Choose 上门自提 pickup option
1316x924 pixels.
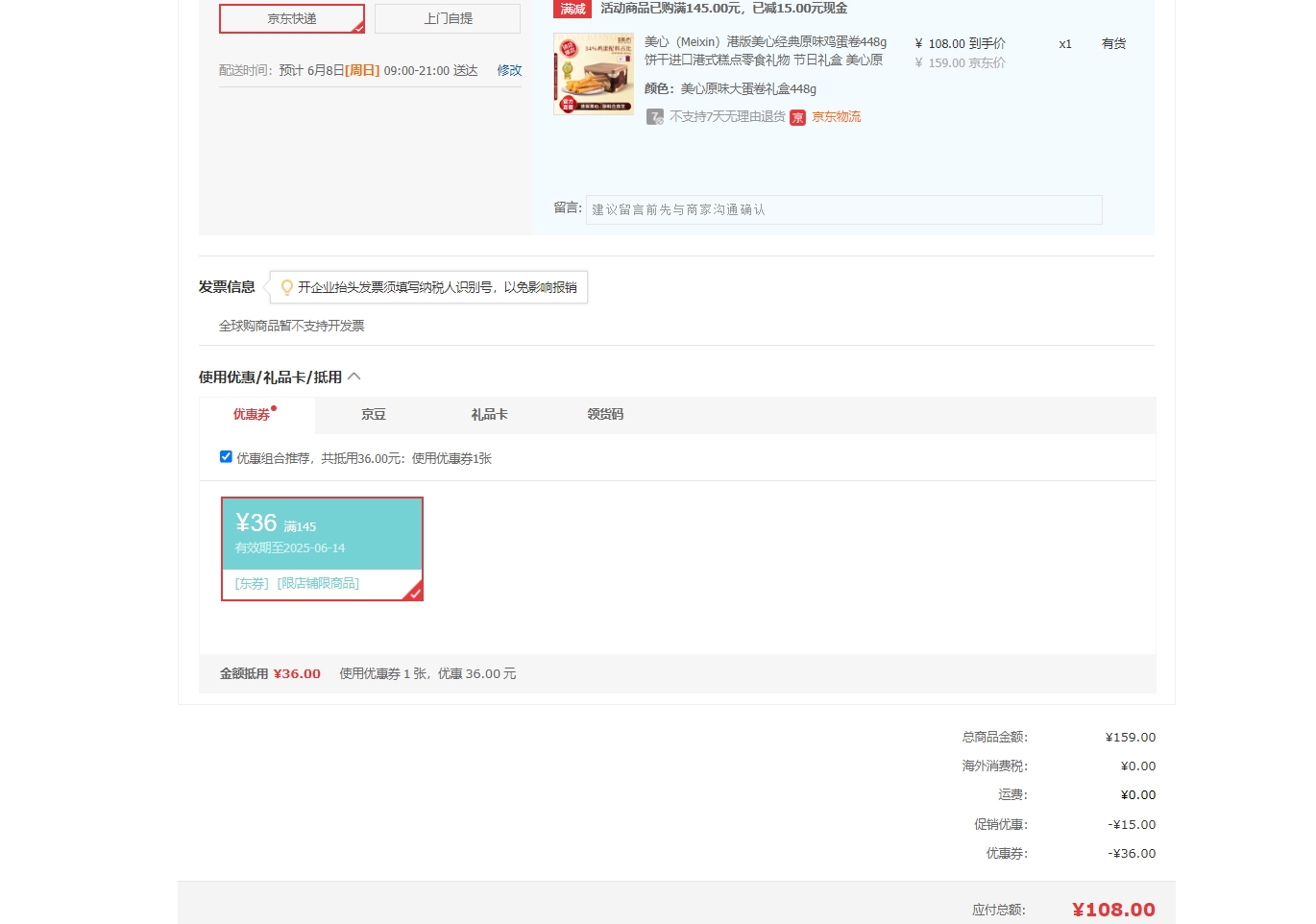point(448,19)
